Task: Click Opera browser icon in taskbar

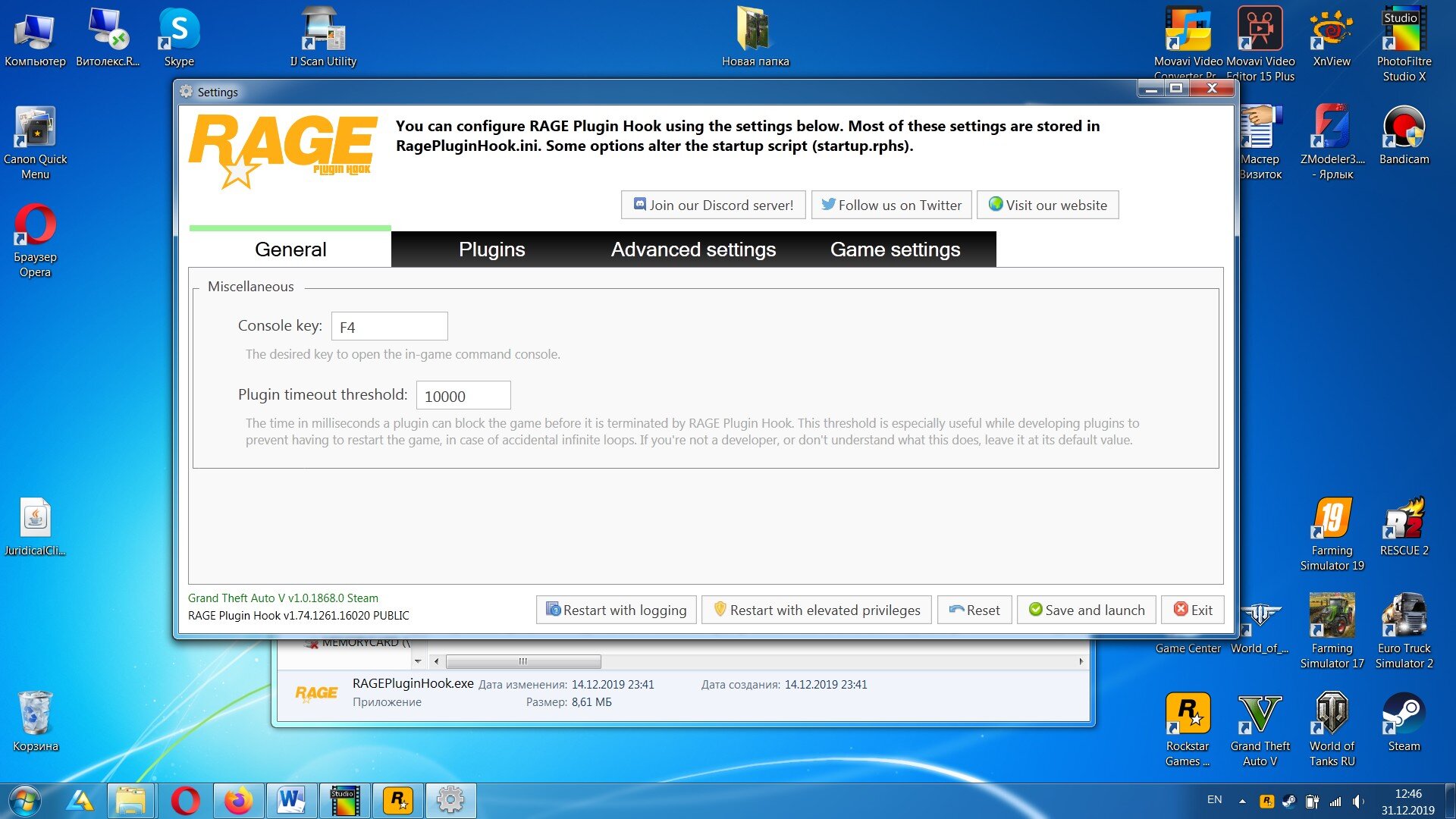Action: [185, 800]
